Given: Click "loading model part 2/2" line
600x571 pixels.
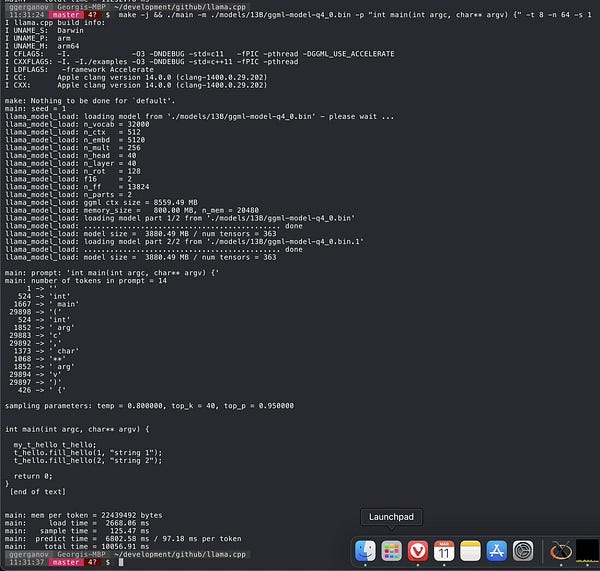Looking at the screenshot, I should coord(184,241).
